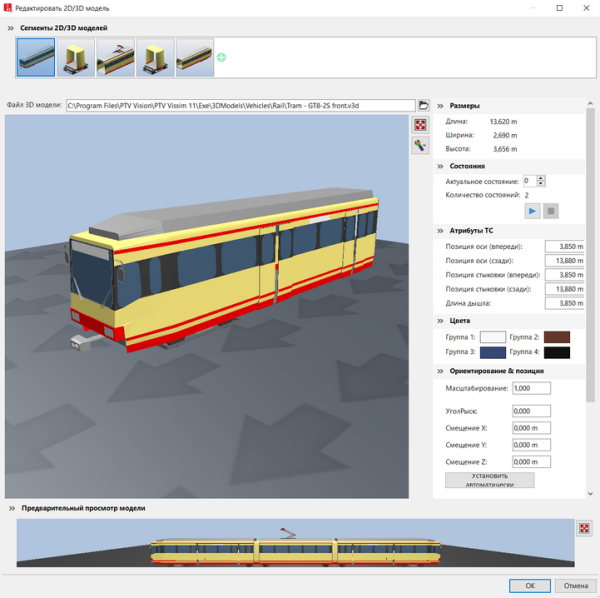Image resolution: width=600 pixels, height=598 pixels.
Task: Increase Актуальное состояние with the up arrow
Action: tap(541, 178)
